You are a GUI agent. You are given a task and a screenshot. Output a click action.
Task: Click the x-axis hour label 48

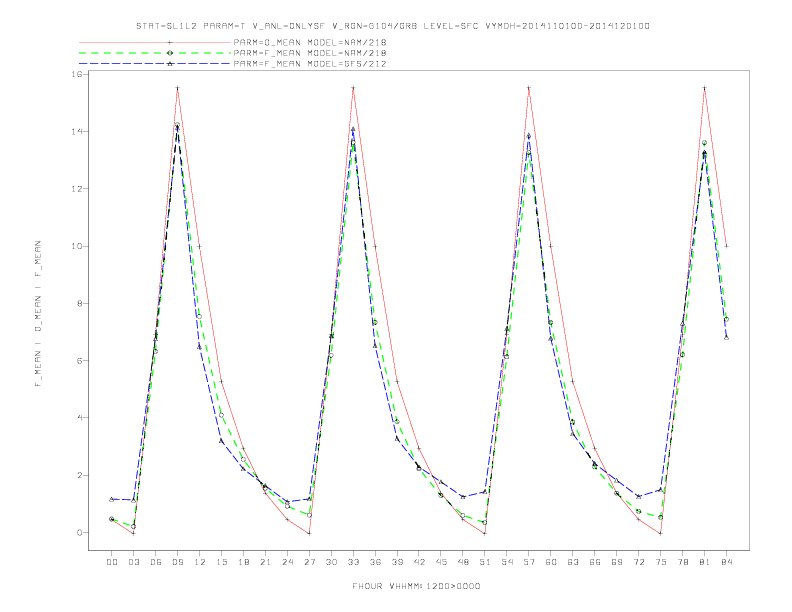click(463, 562)
